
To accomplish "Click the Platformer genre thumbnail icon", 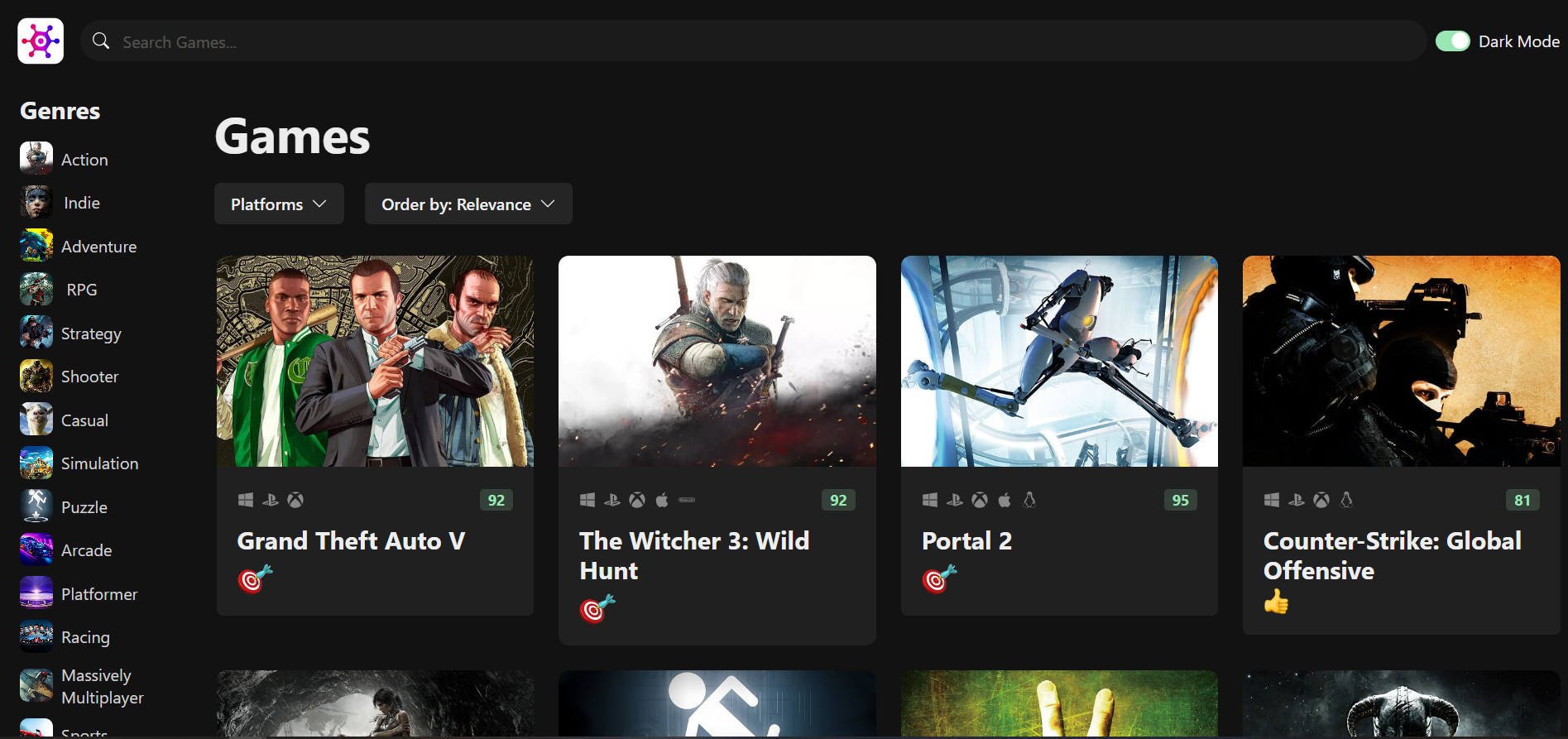I will [x=36, y=593].
